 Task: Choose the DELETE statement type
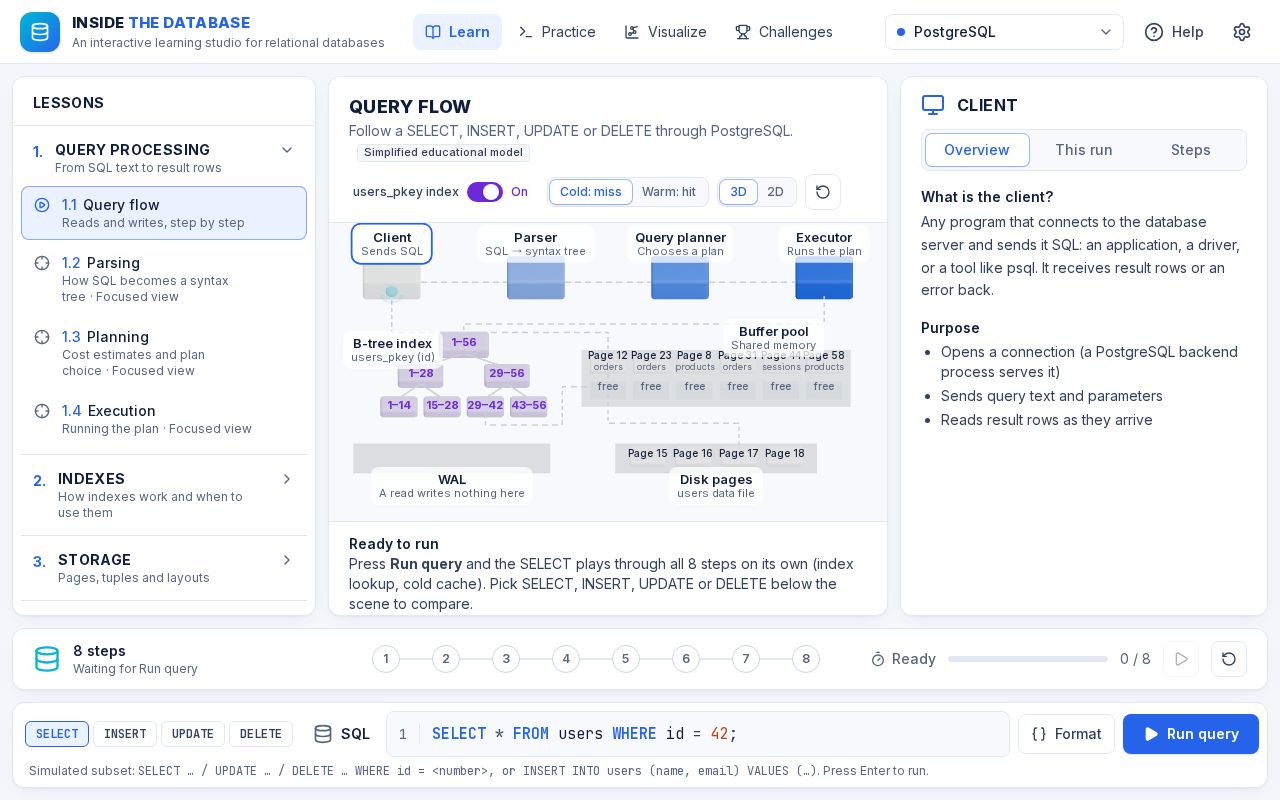pos(261,734)
